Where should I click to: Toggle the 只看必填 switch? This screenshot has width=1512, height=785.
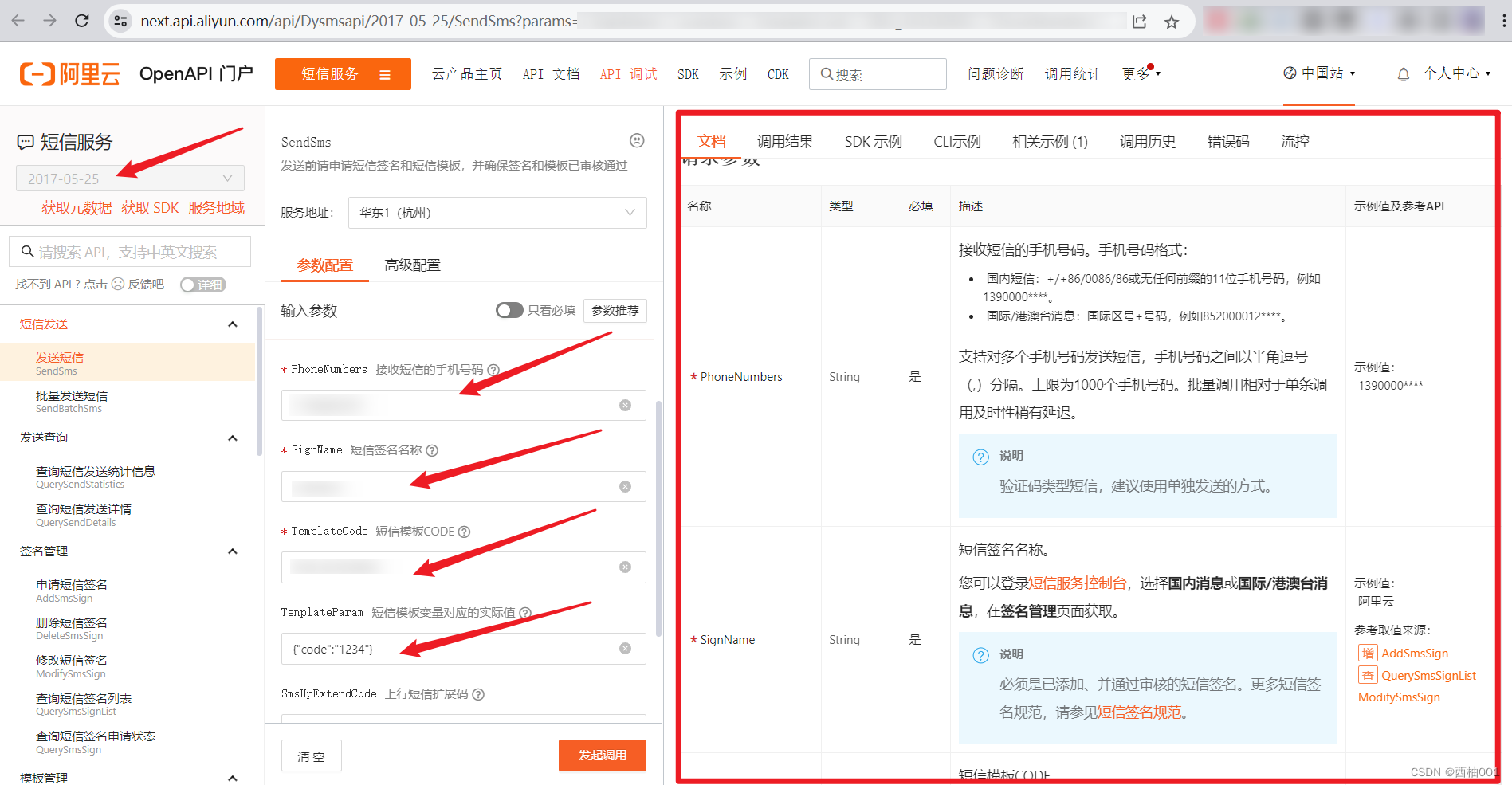509,310
